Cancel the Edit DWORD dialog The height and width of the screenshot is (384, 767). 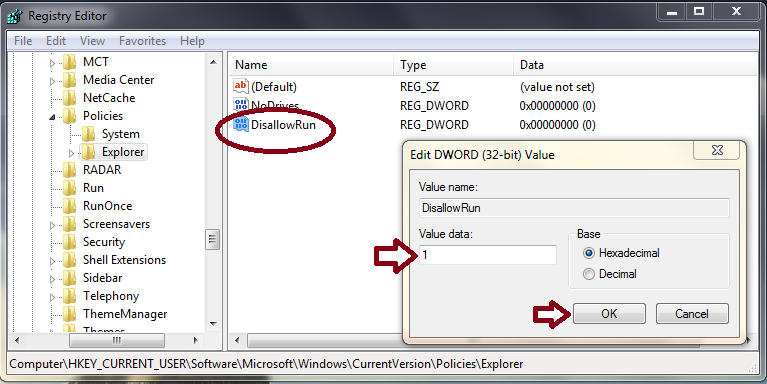pos(692,314)
